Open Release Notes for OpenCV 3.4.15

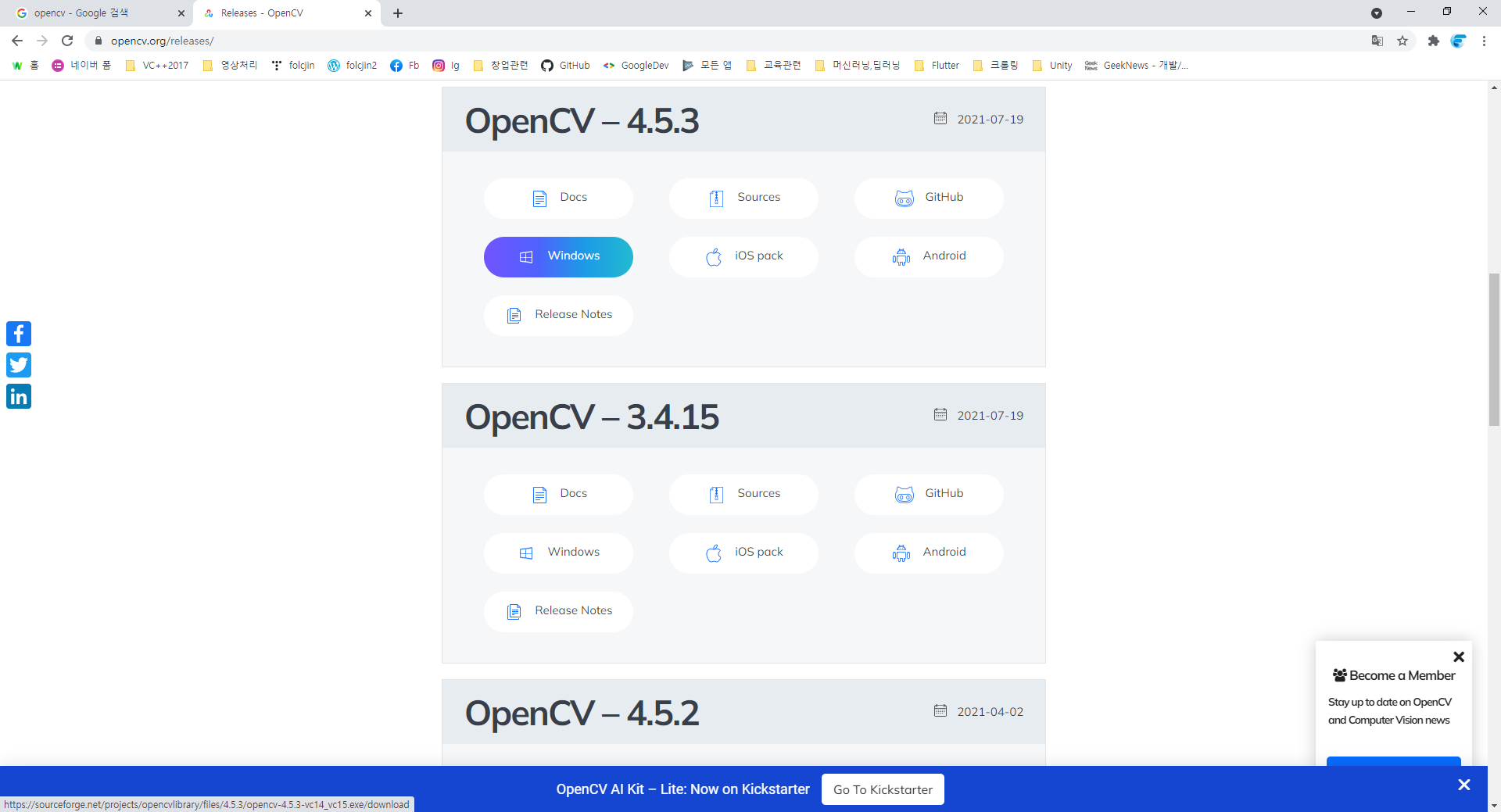[558, 611]
